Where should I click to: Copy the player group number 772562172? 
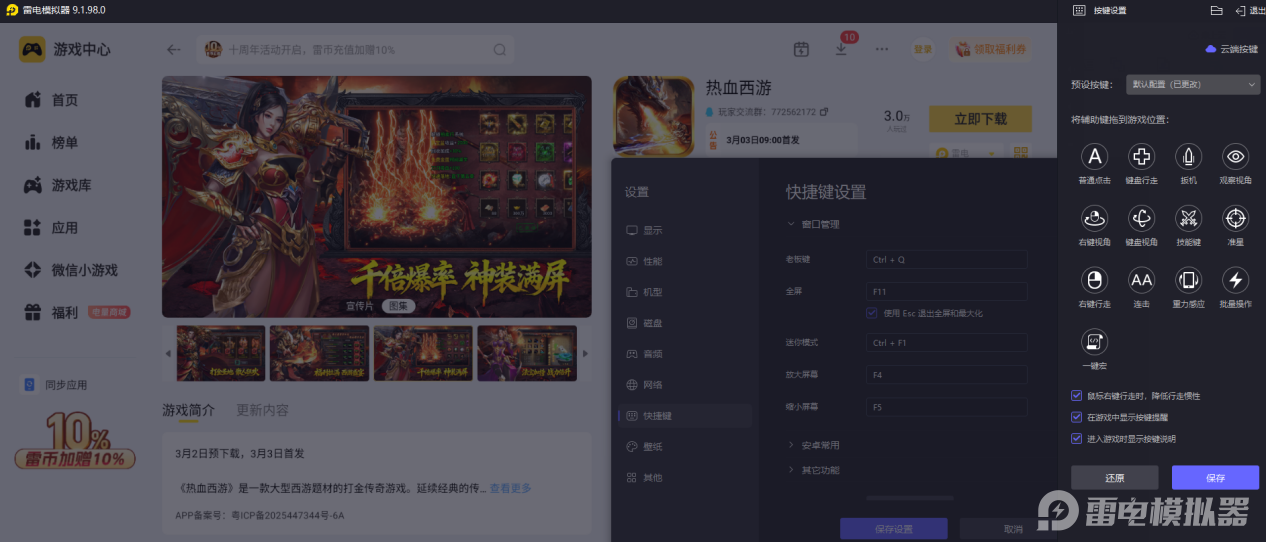pos(824,111)
